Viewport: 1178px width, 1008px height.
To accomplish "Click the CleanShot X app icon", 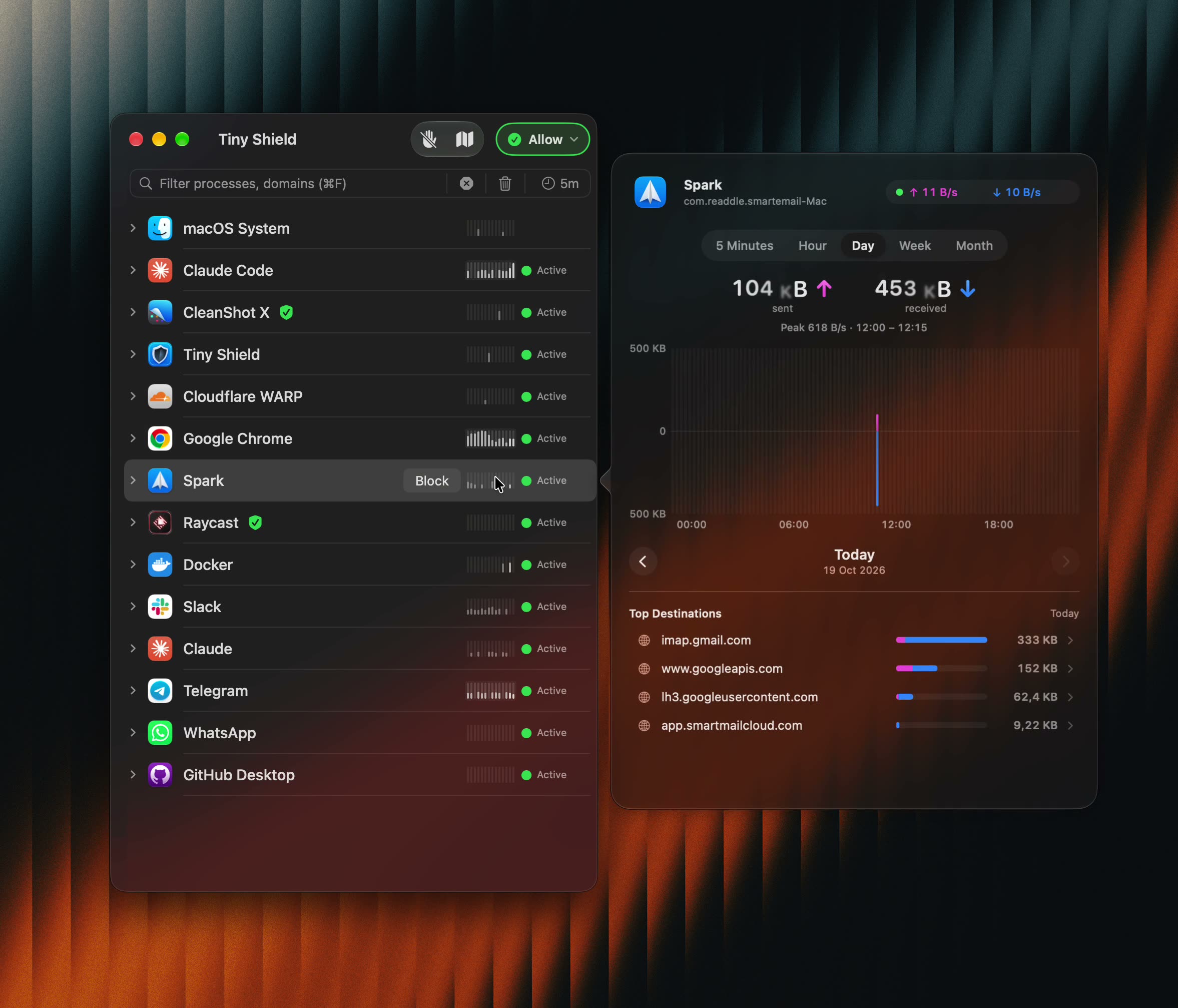I will (160, 312).
